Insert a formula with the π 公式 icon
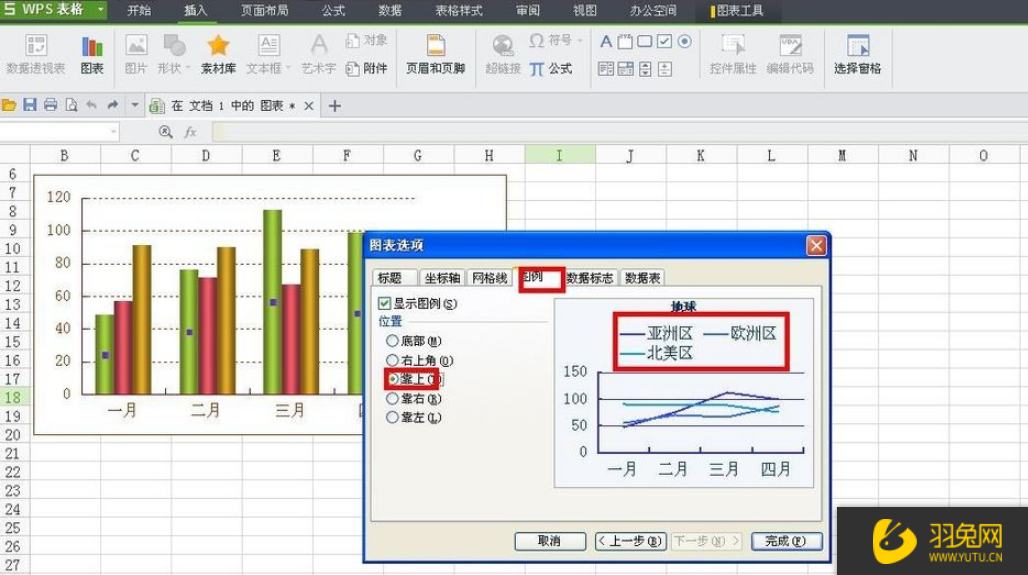 pyautogui.click(x=551, y=69)
